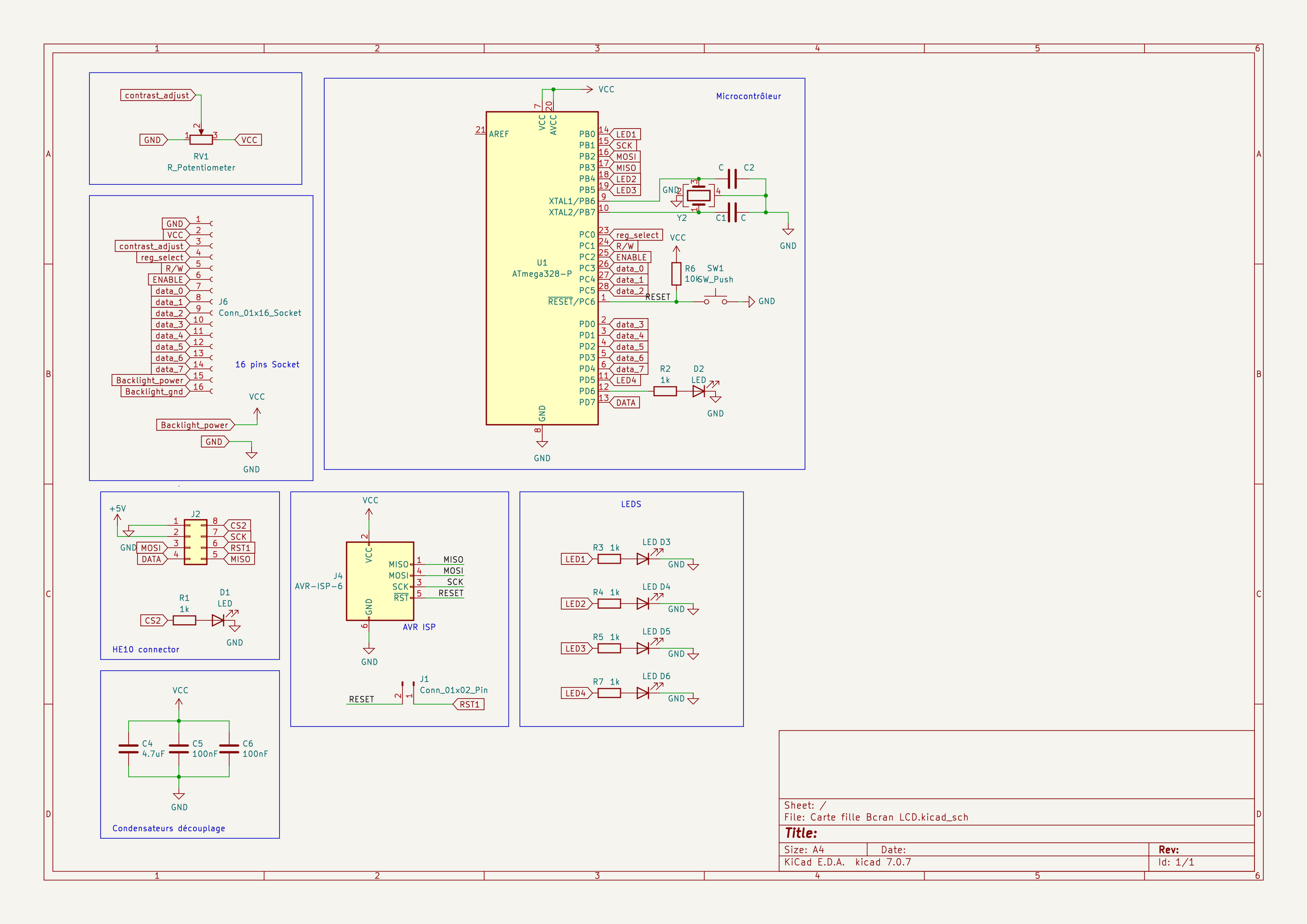Image resolution: width=1307 pixels, height=924 pixels.
Task: Click the "HE10 connector" caption
Action: 146,649
